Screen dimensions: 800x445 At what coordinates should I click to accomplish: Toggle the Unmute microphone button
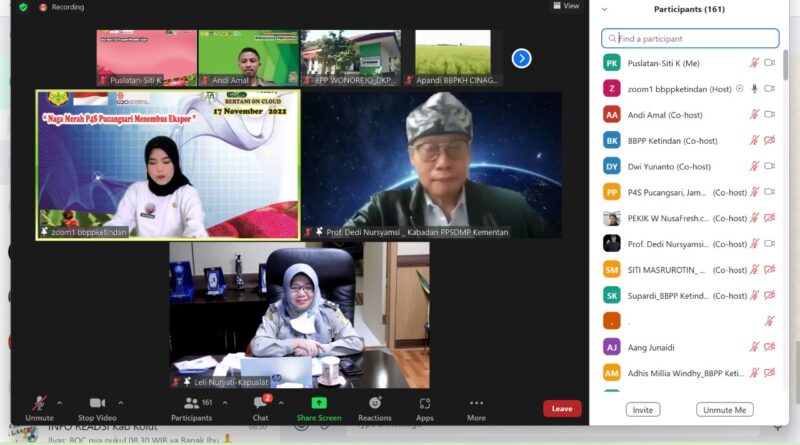[x=40, y=407]
